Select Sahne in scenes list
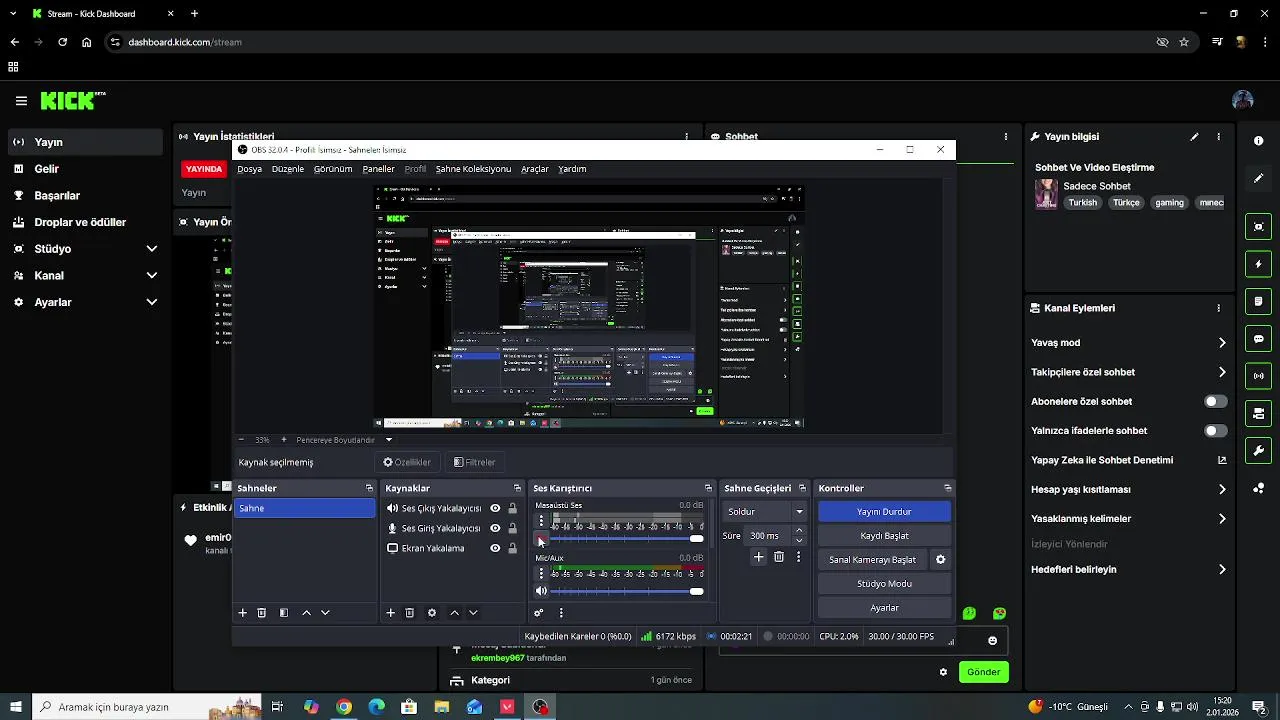This screenshot has width=1280, height=720. 304,508
